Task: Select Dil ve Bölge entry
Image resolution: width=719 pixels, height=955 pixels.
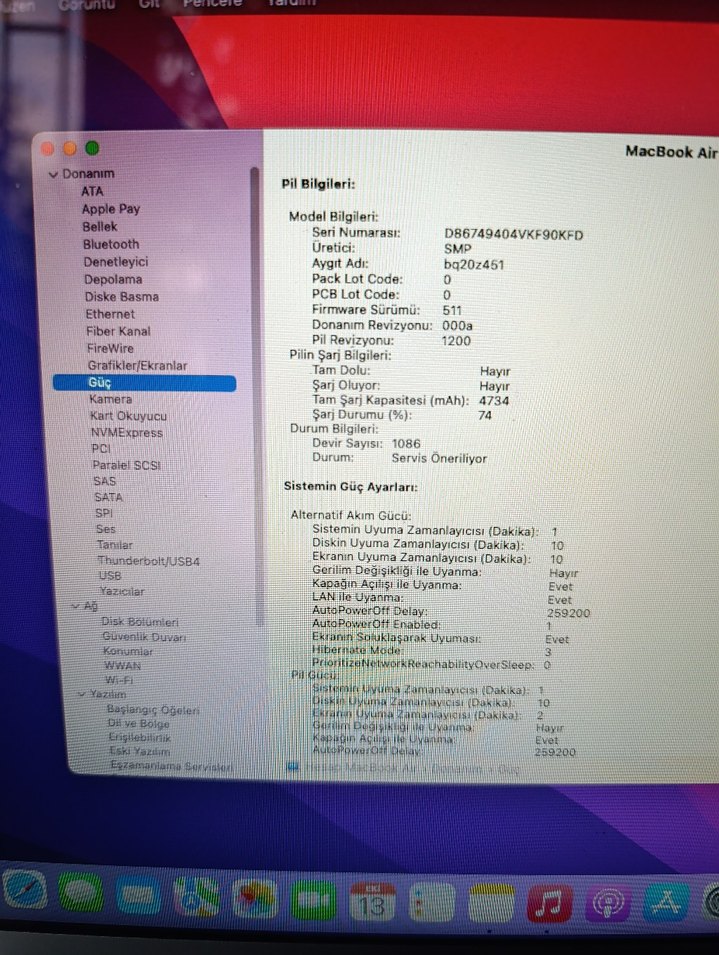Action: click(139, 724)
